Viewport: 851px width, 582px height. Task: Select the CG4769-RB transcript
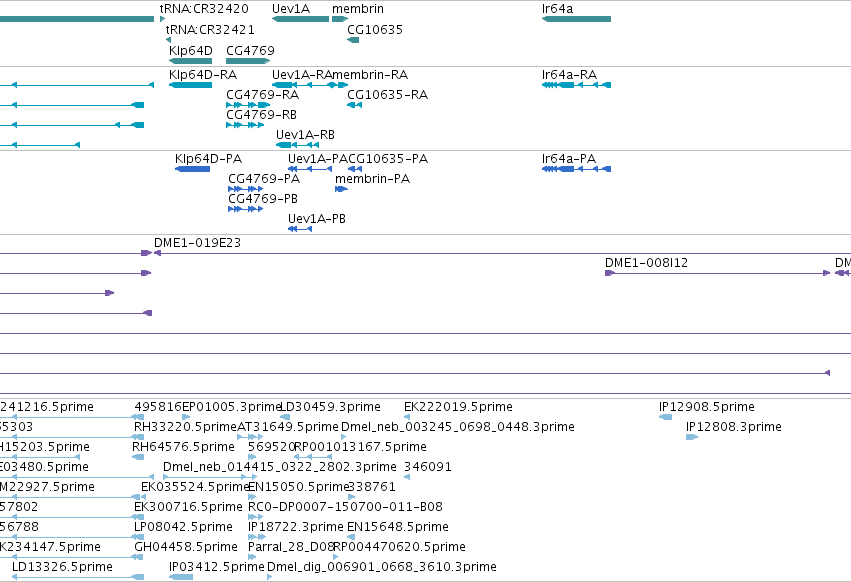[245, 125]
